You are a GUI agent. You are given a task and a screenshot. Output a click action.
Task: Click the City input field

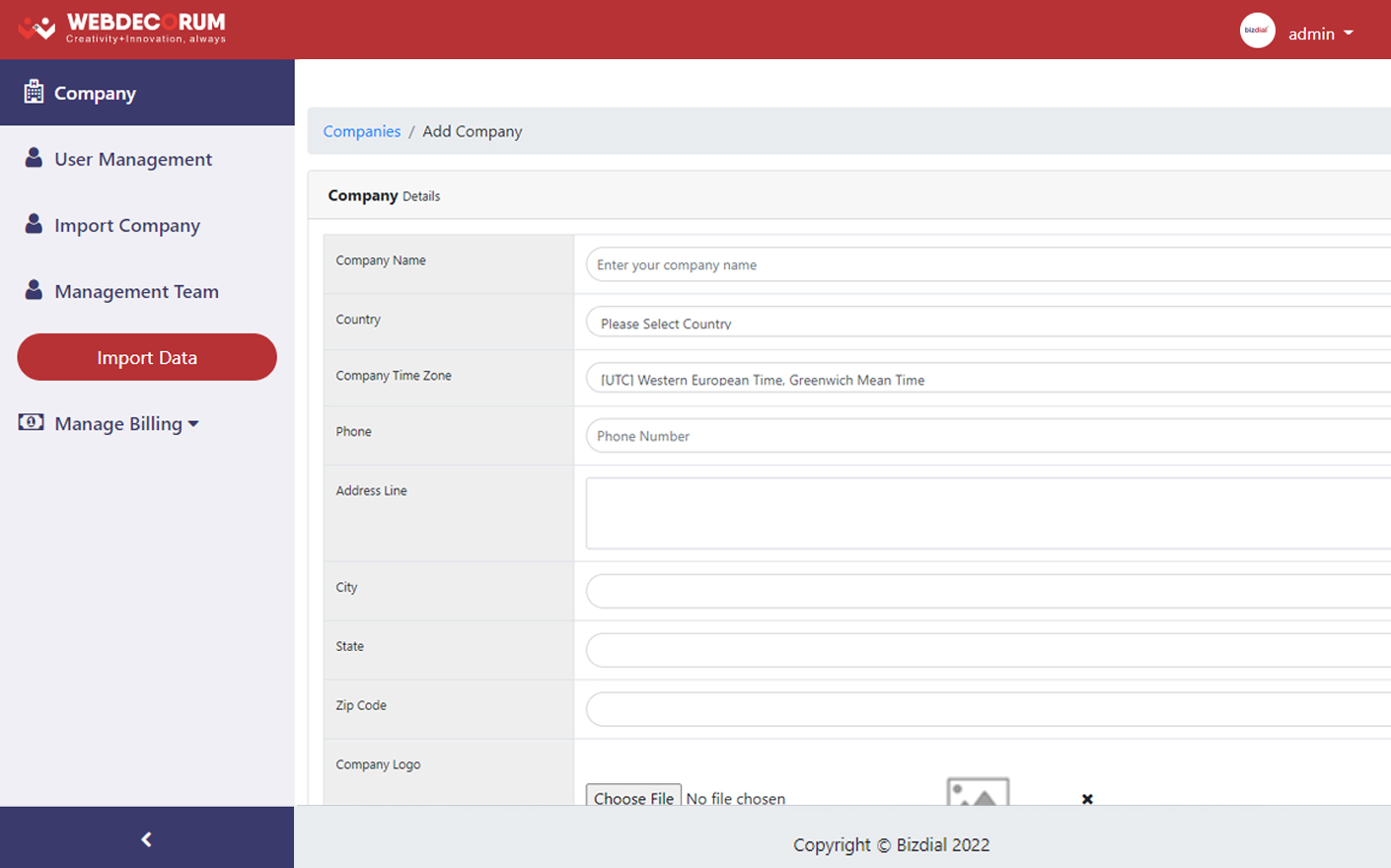[988, 591]
